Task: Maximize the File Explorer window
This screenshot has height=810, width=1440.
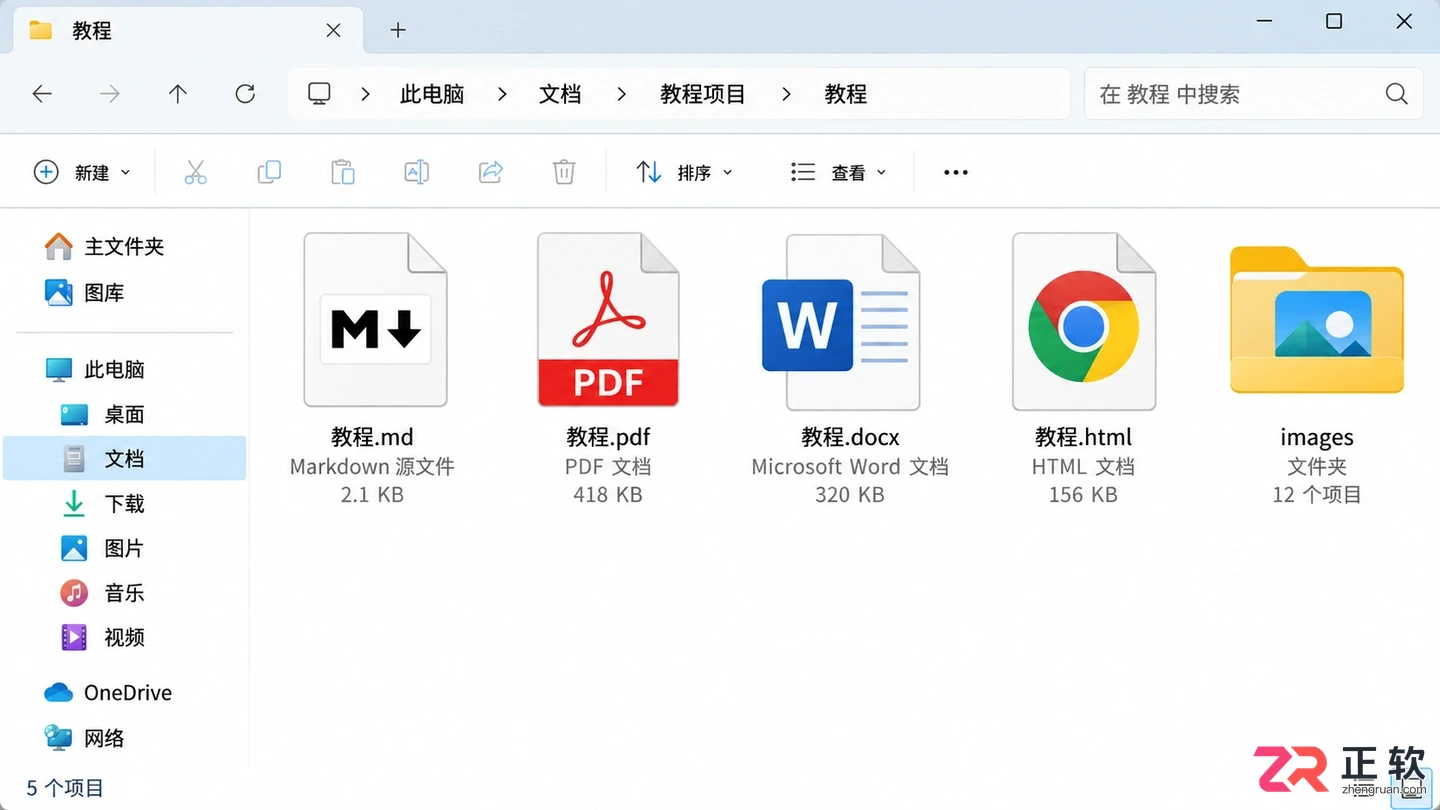Action: 1334,21
